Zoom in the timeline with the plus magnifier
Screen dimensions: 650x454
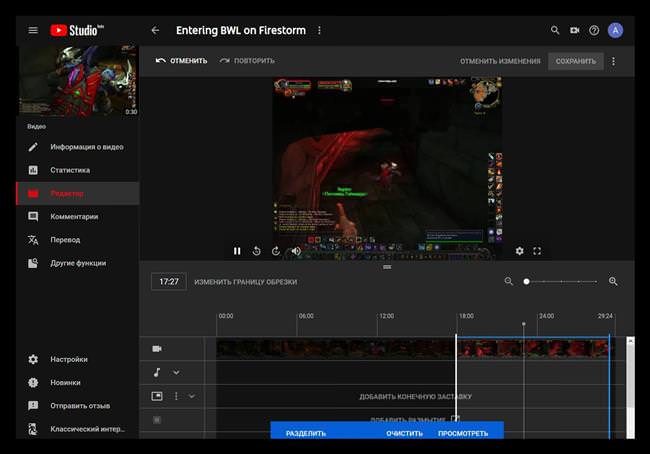pos(613,282)
